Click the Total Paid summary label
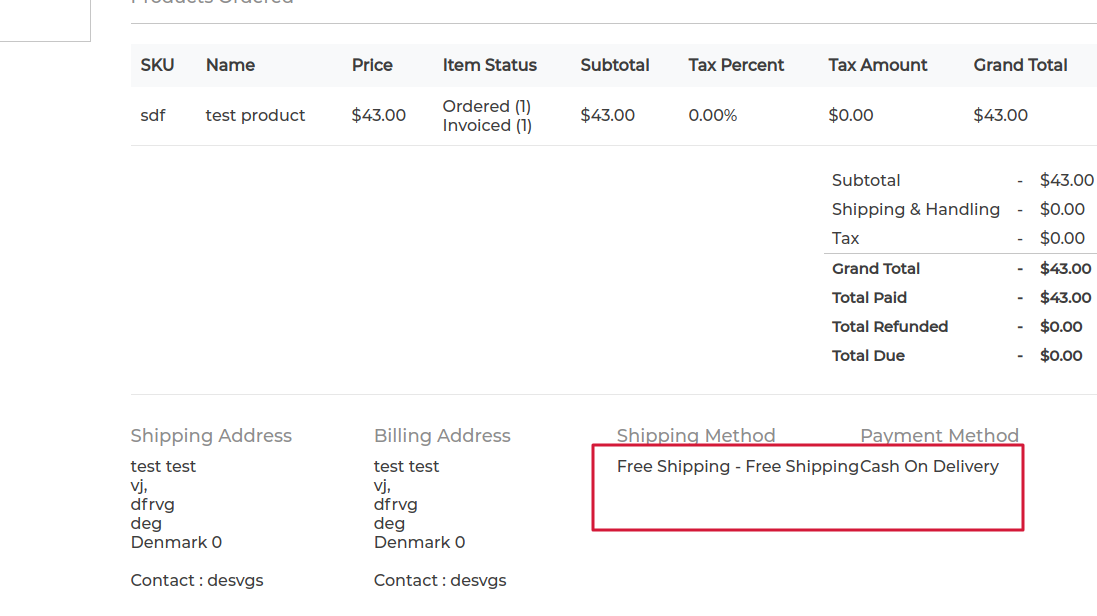The height and width of the screenshot is (616, 1097). pos(869,298)
